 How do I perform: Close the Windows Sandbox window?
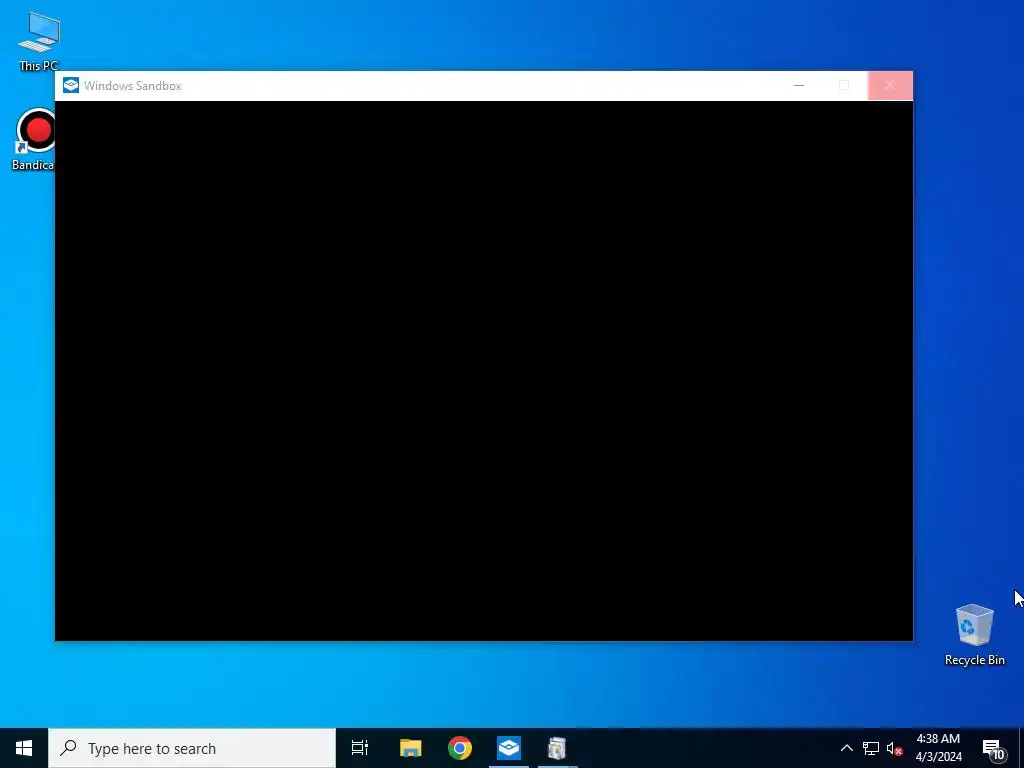(890, 86)
